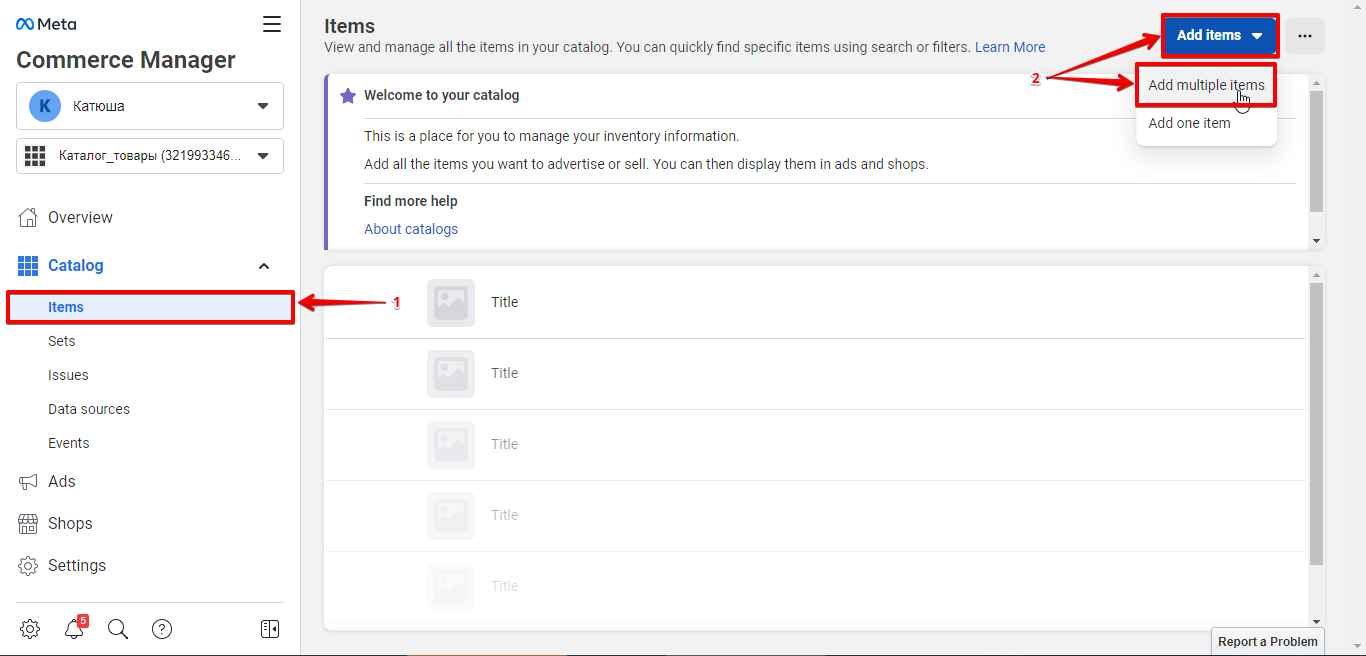Viewport: 1366px width, 656px height.
Task: Open the Add items dropdown button
Action: pos(1220,35)
